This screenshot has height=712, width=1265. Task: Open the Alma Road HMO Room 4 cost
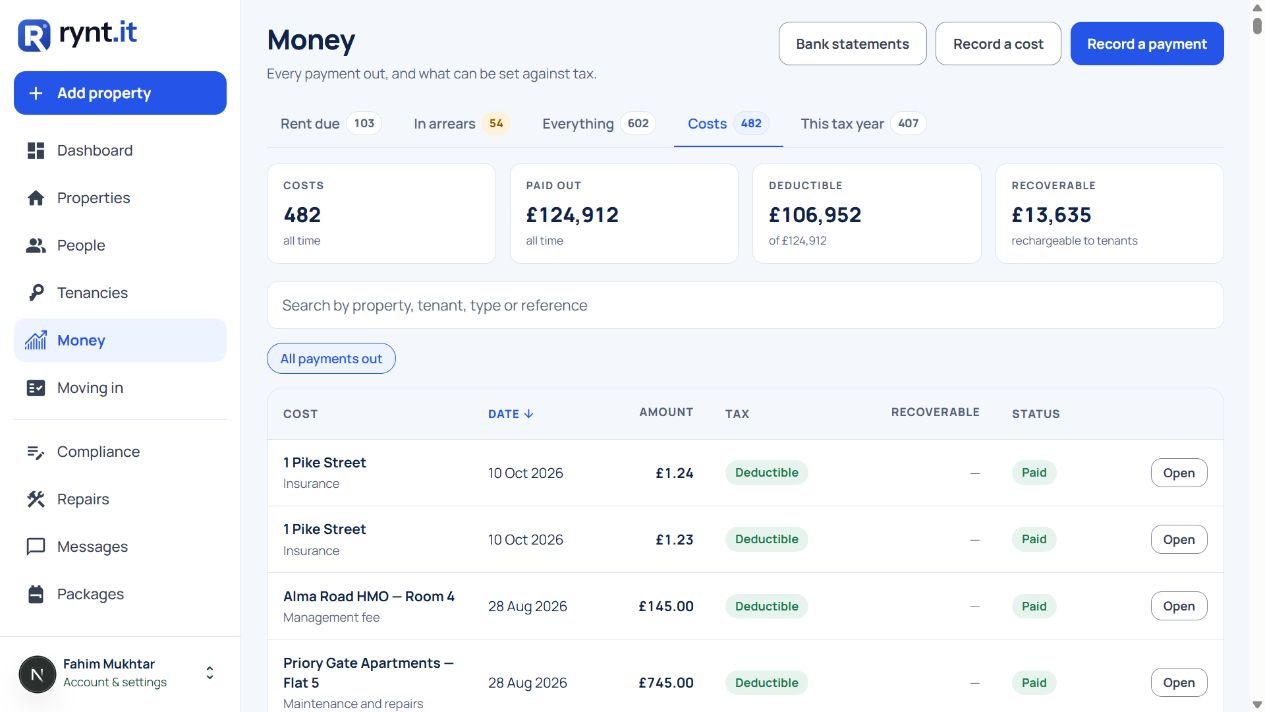coord(1179,606)
